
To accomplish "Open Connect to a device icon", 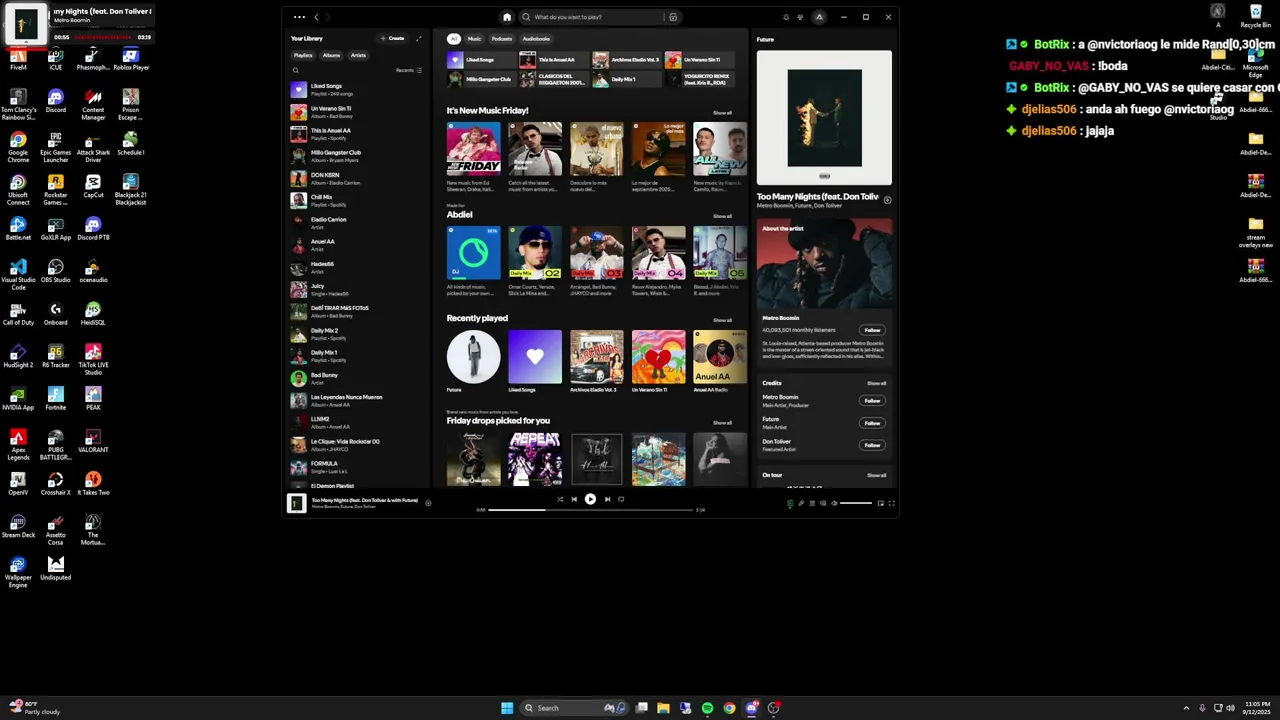I will [823, 503].
